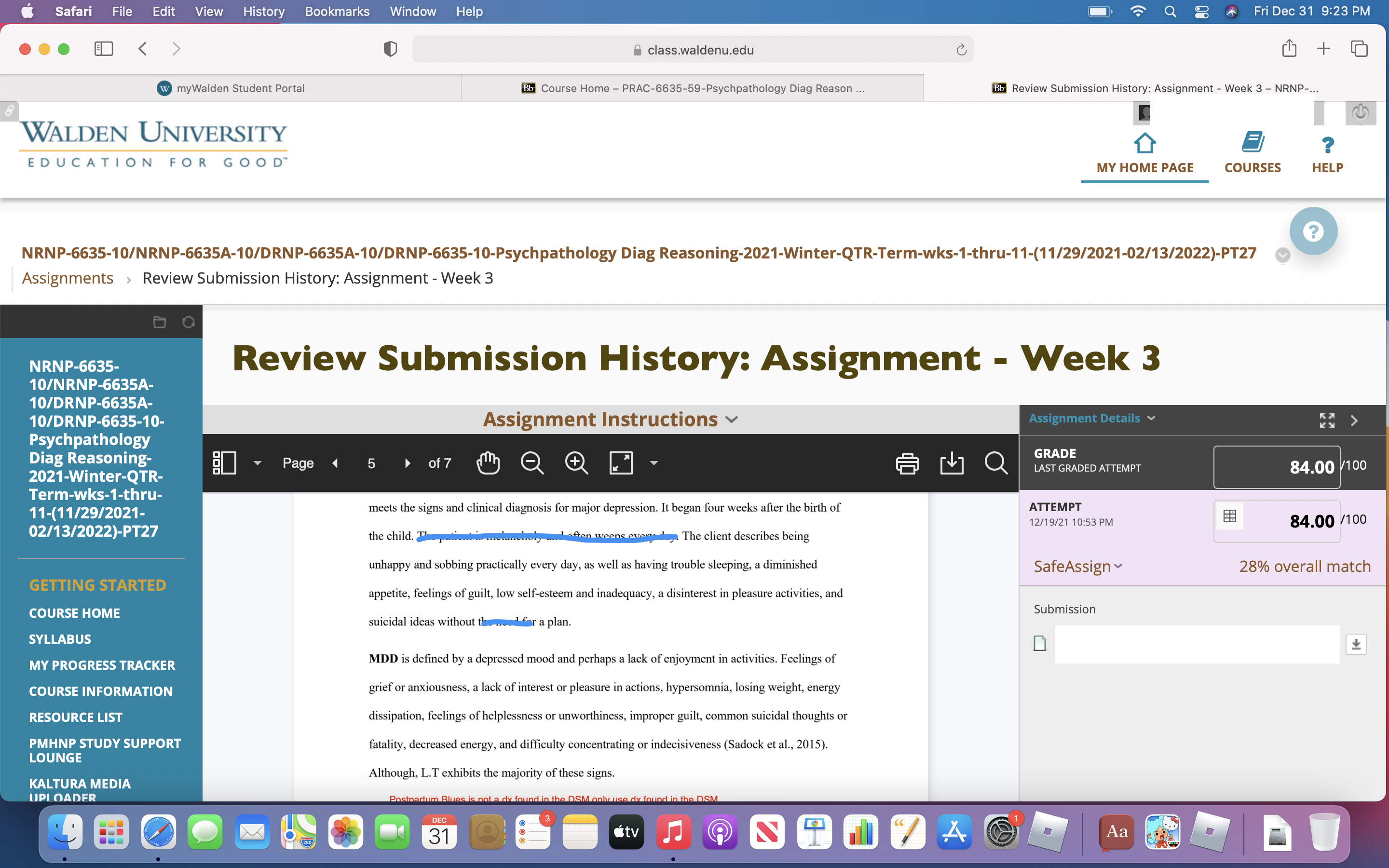Expand Assignment Details dropdown
1389x868 pixels.
(1092, 419)
